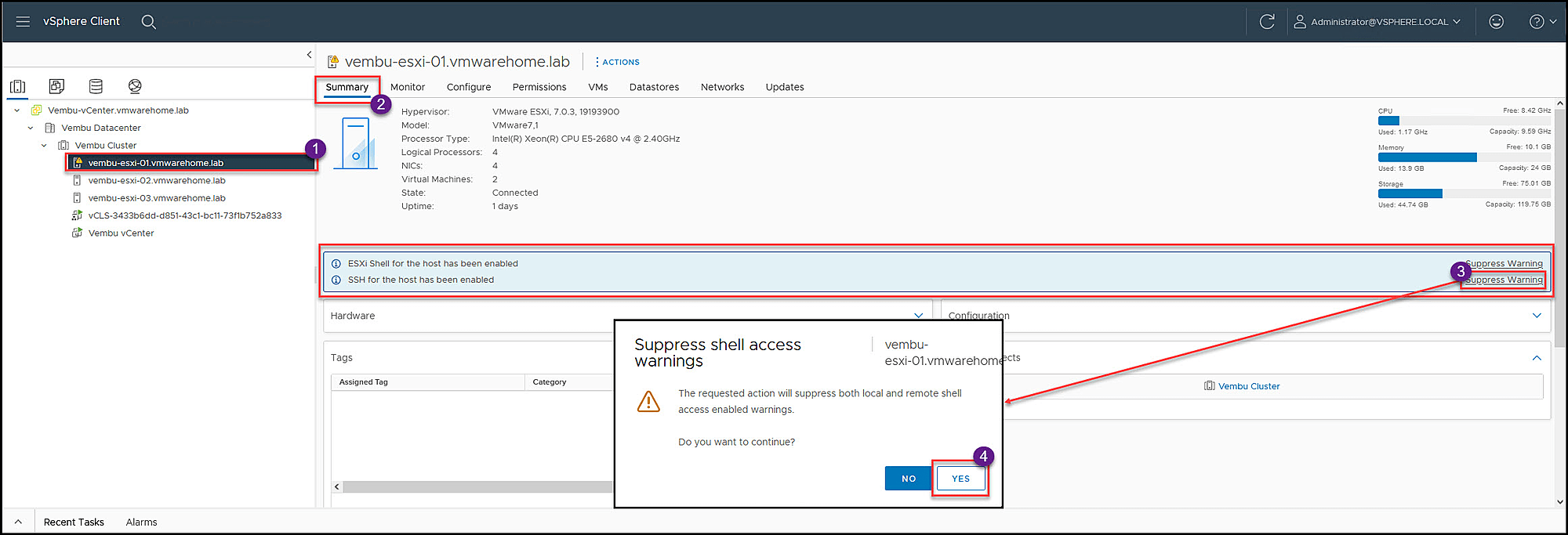Open the Configure tab
This screenshot has height=535, width=1568.
point(469,87)
